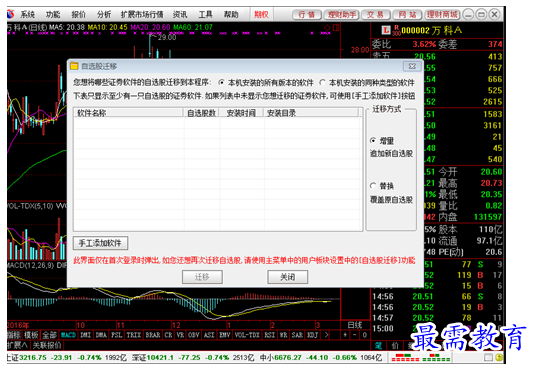Click the 0 reset button on chart
This screenshot has height=369, width=535.
click(364, 335)
